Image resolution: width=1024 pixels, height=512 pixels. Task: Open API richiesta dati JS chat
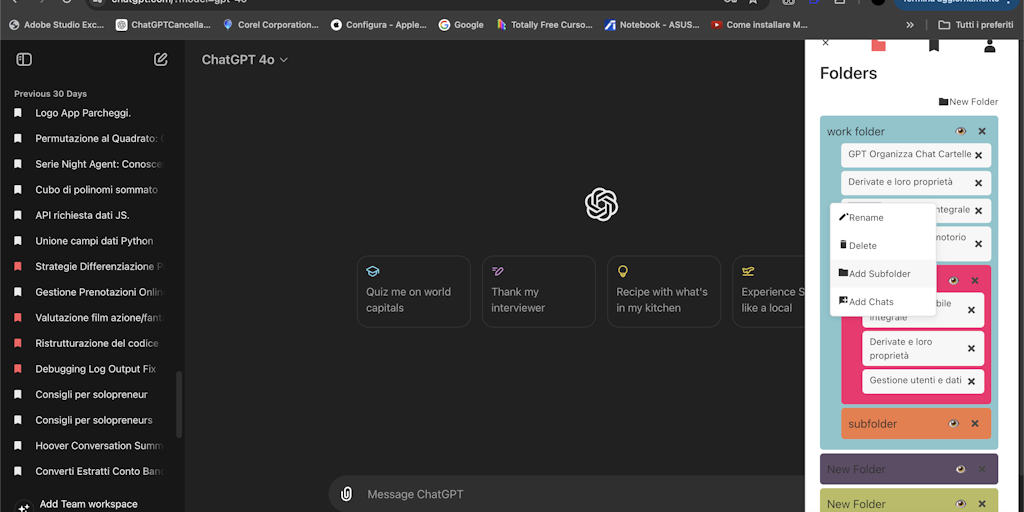[82, 215]
